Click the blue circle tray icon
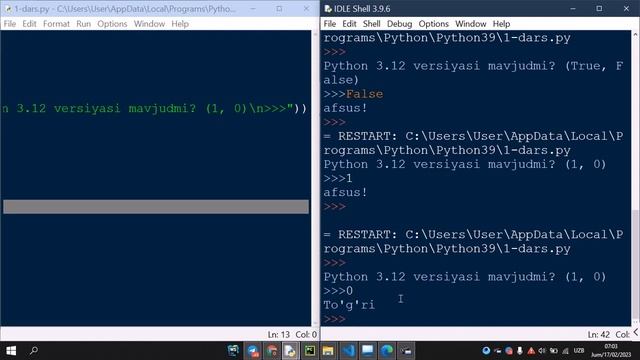 (x=486, y=351)
